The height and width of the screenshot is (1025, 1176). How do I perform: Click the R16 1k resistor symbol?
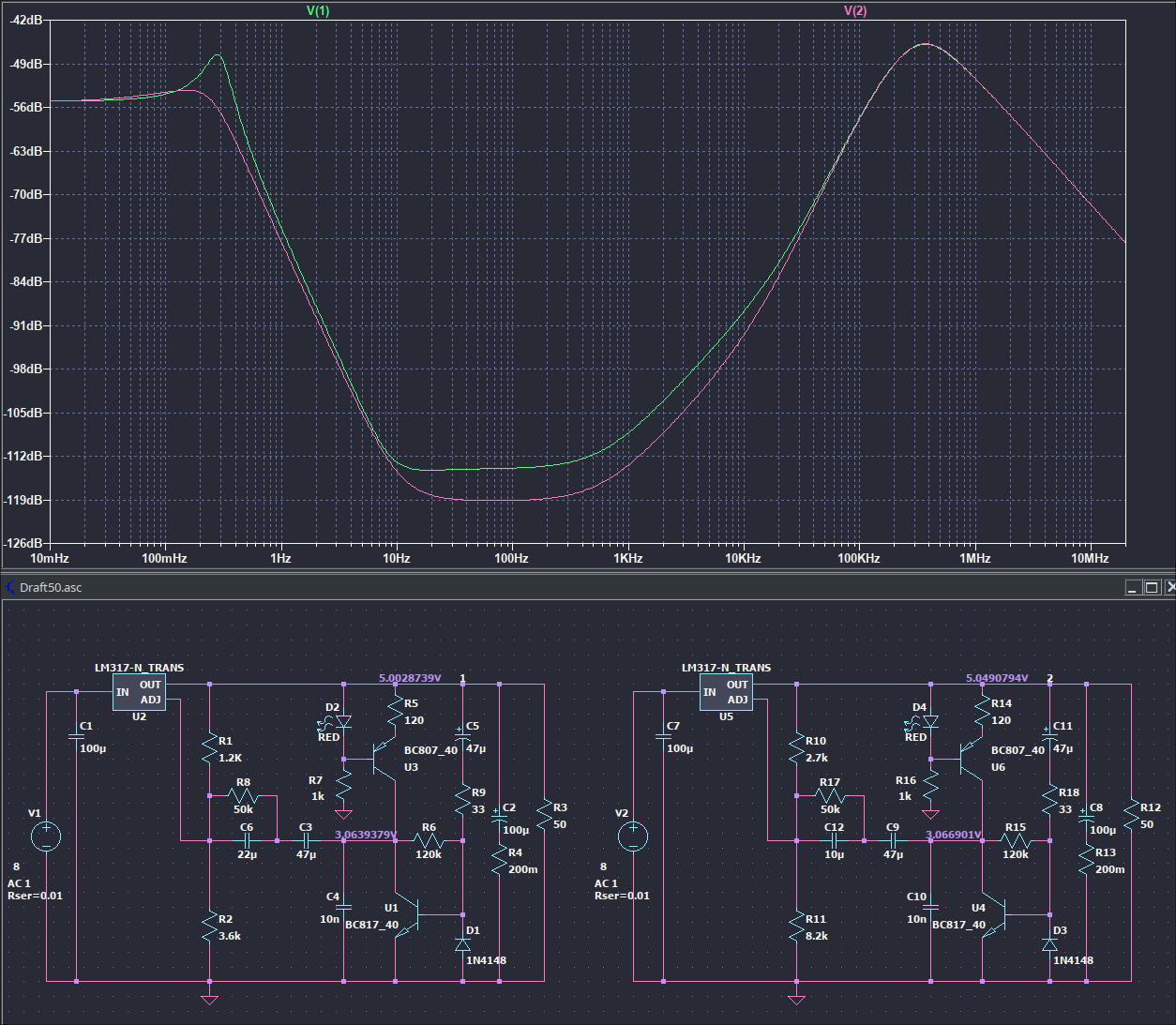coord(930,787)
